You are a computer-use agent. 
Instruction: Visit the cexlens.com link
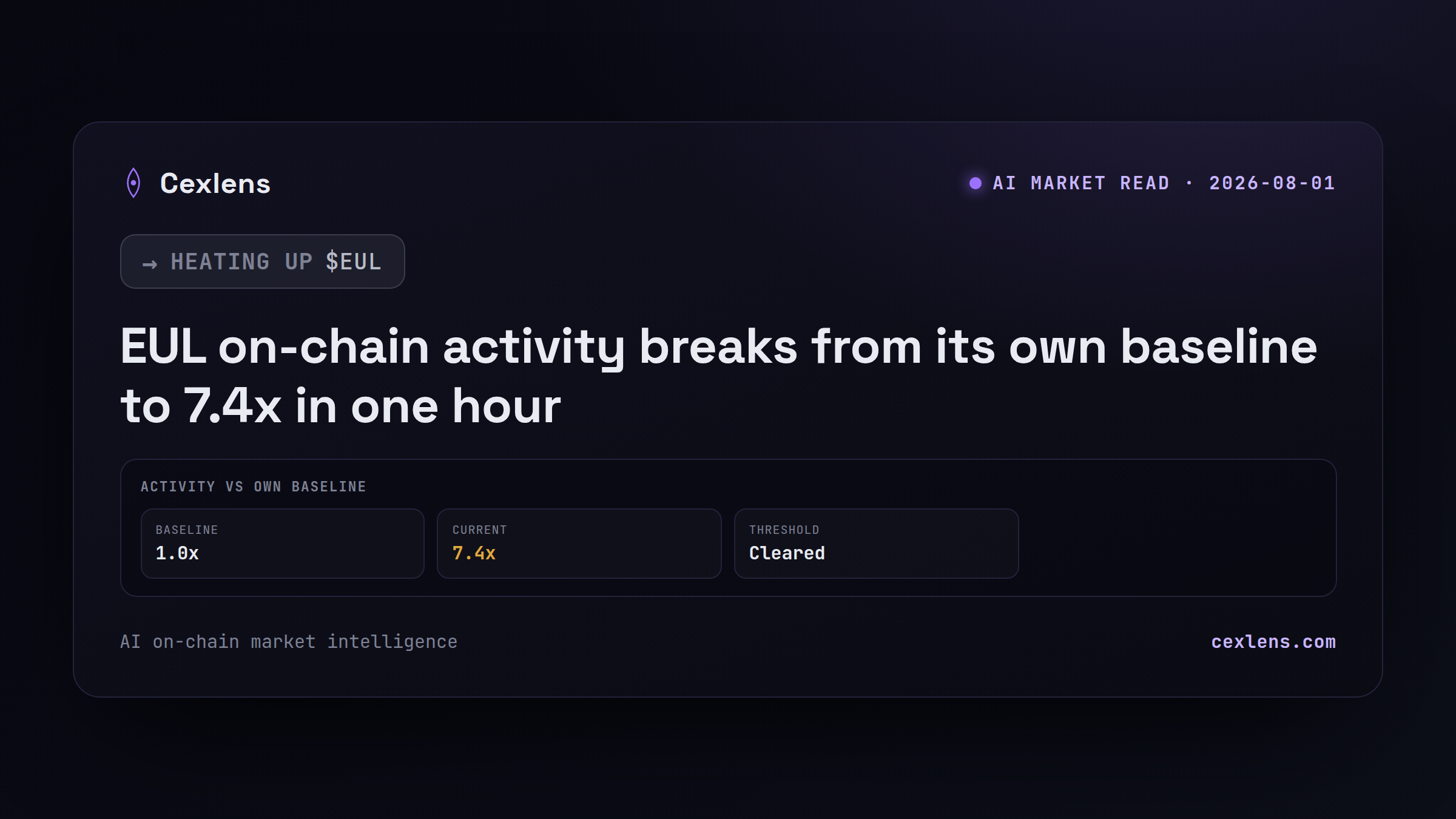click(x=1273, y=642)
